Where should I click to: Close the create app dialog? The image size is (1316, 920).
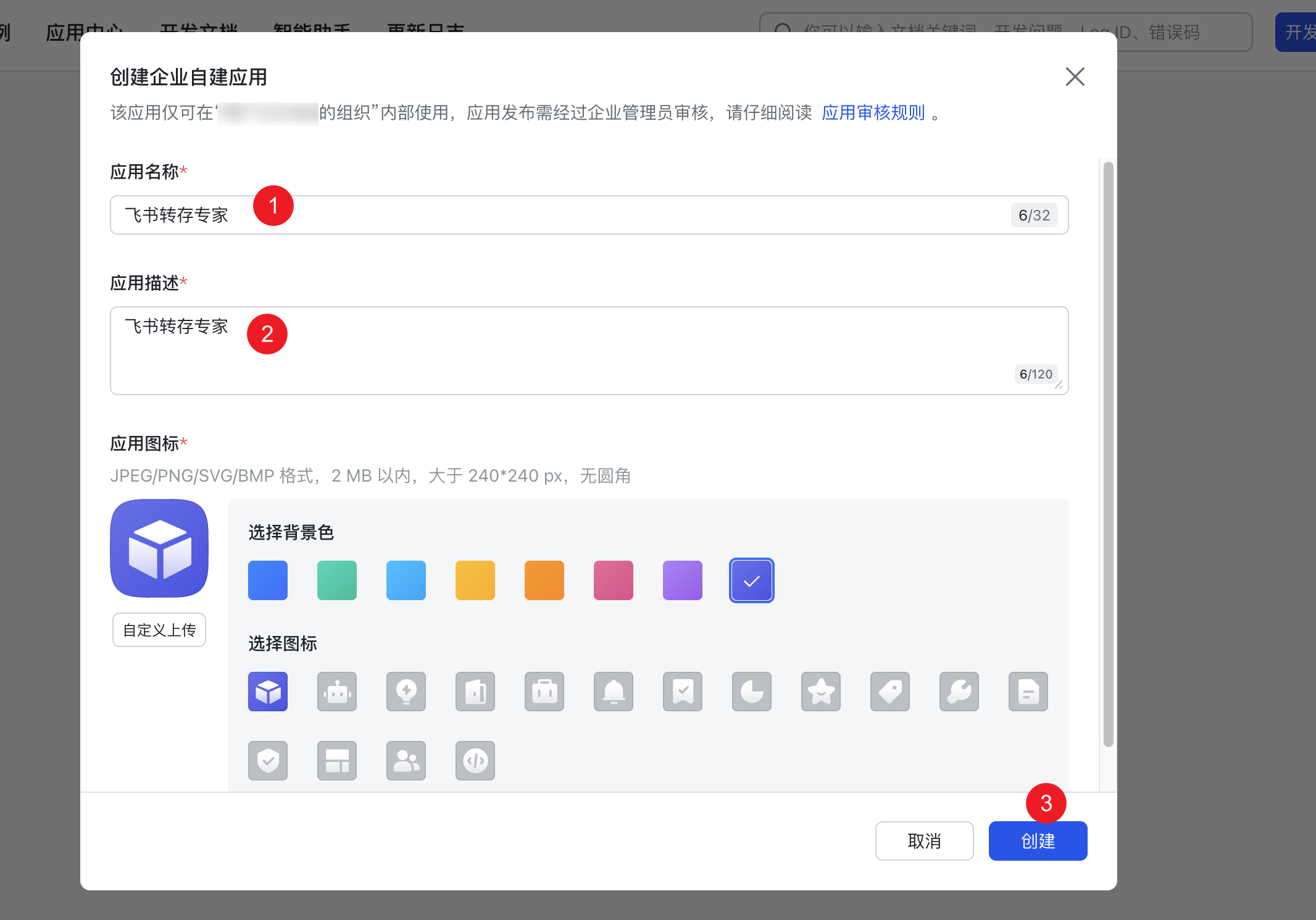1075,77
